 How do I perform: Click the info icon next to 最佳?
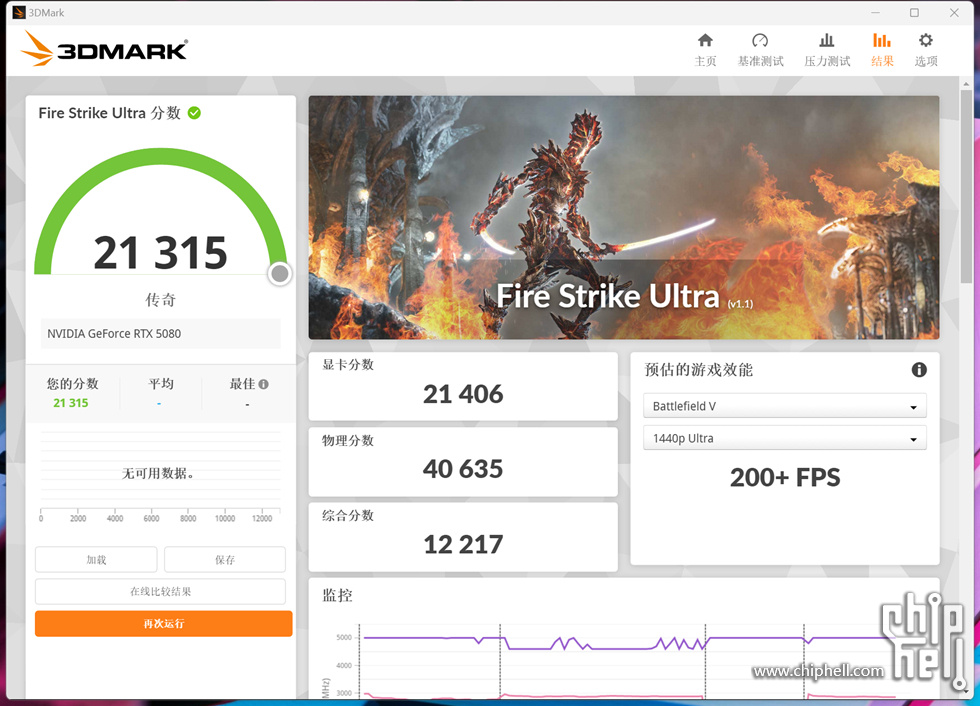[264, 384]
